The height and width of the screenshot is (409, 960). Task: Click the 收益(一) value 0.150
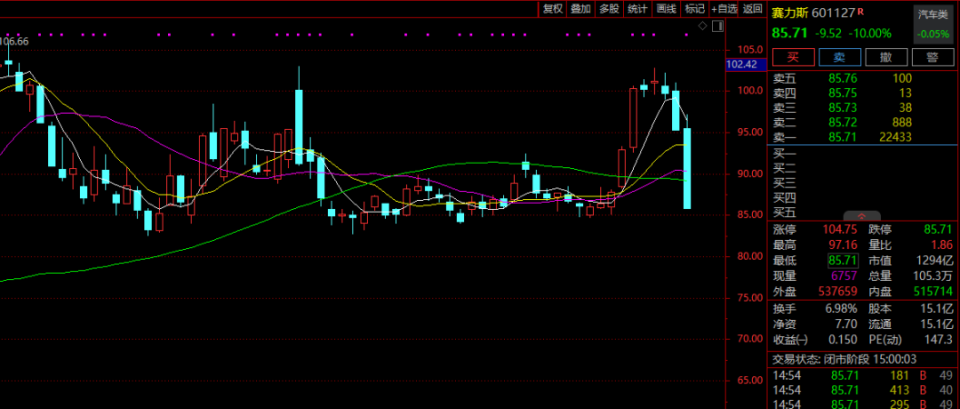[845, 339]
